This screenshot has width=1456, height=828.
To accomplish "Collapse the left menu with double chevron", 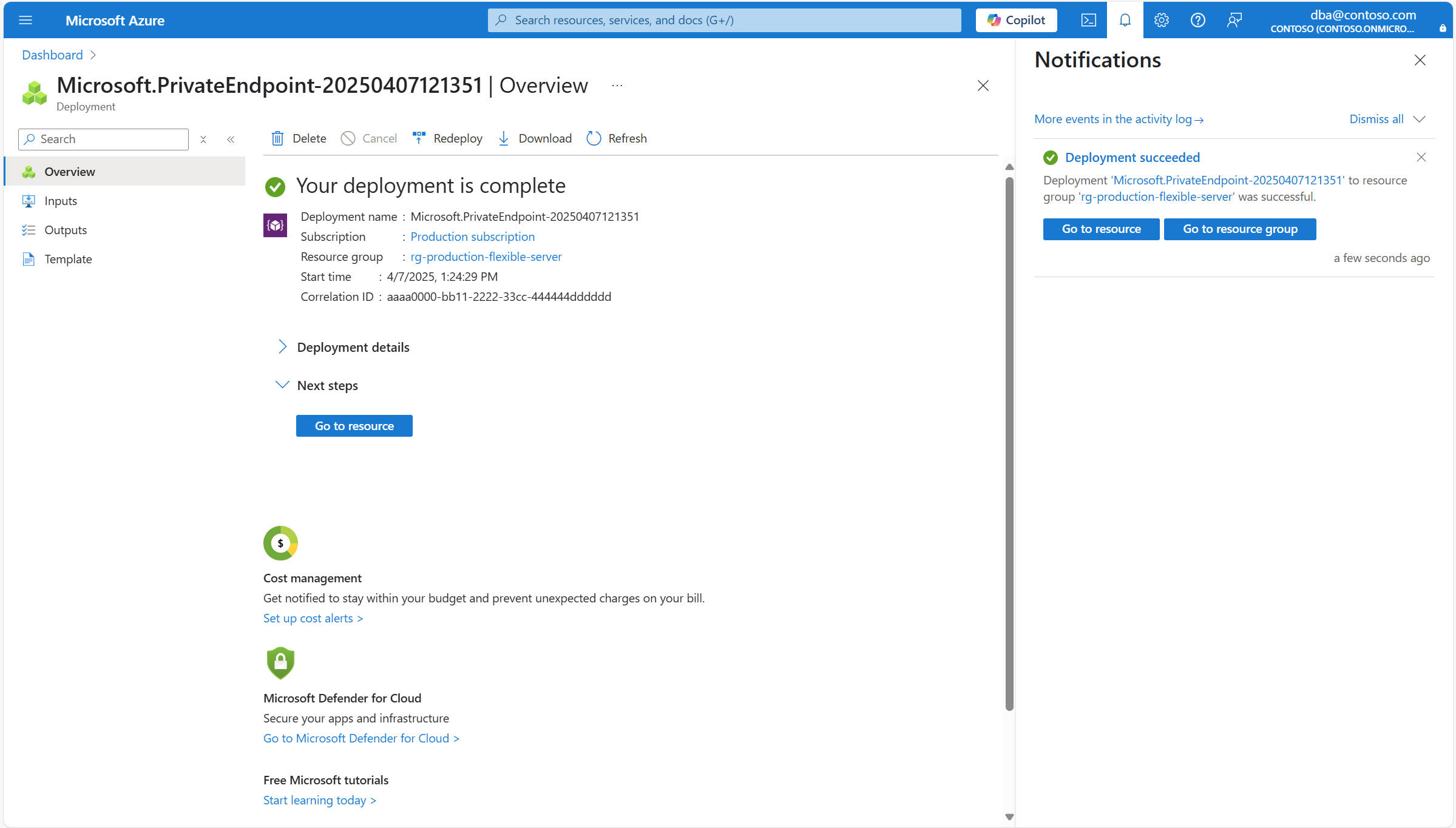I will coord(231,140).
